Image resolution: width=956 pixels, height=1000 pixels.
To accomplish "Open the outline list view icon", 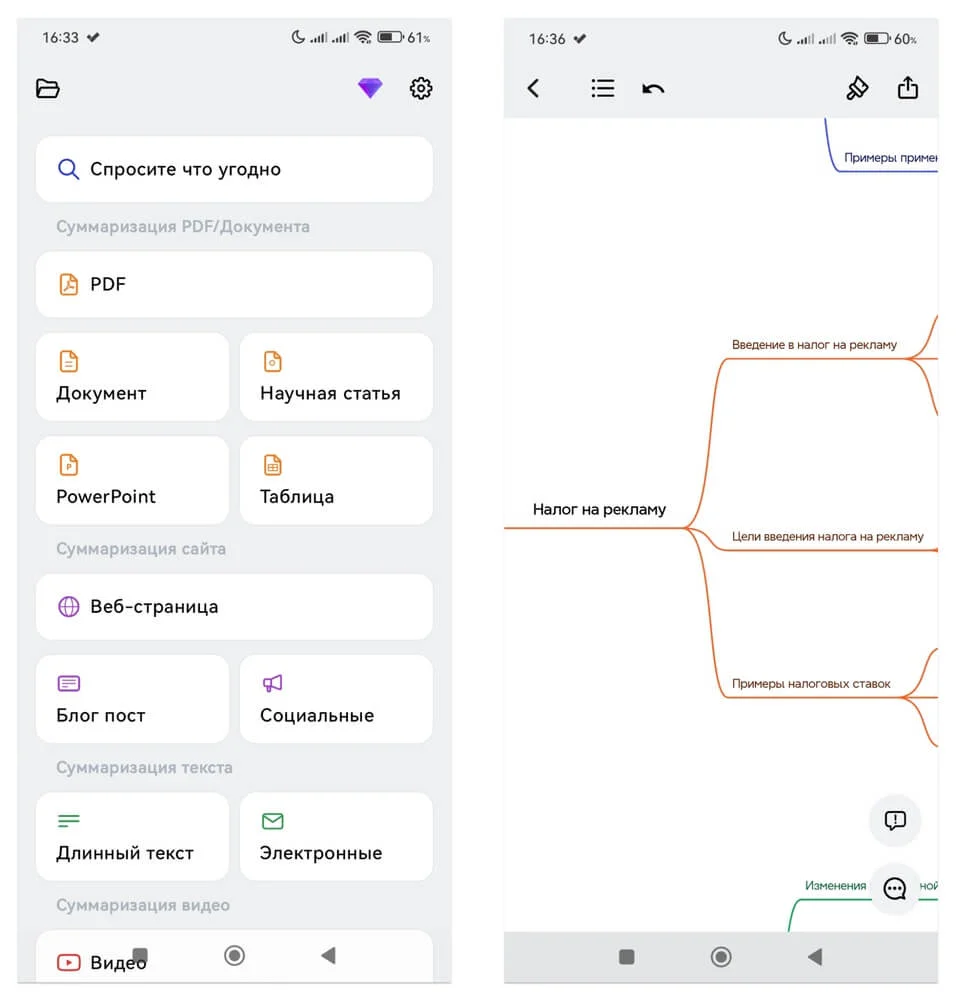I will (602, 89).
